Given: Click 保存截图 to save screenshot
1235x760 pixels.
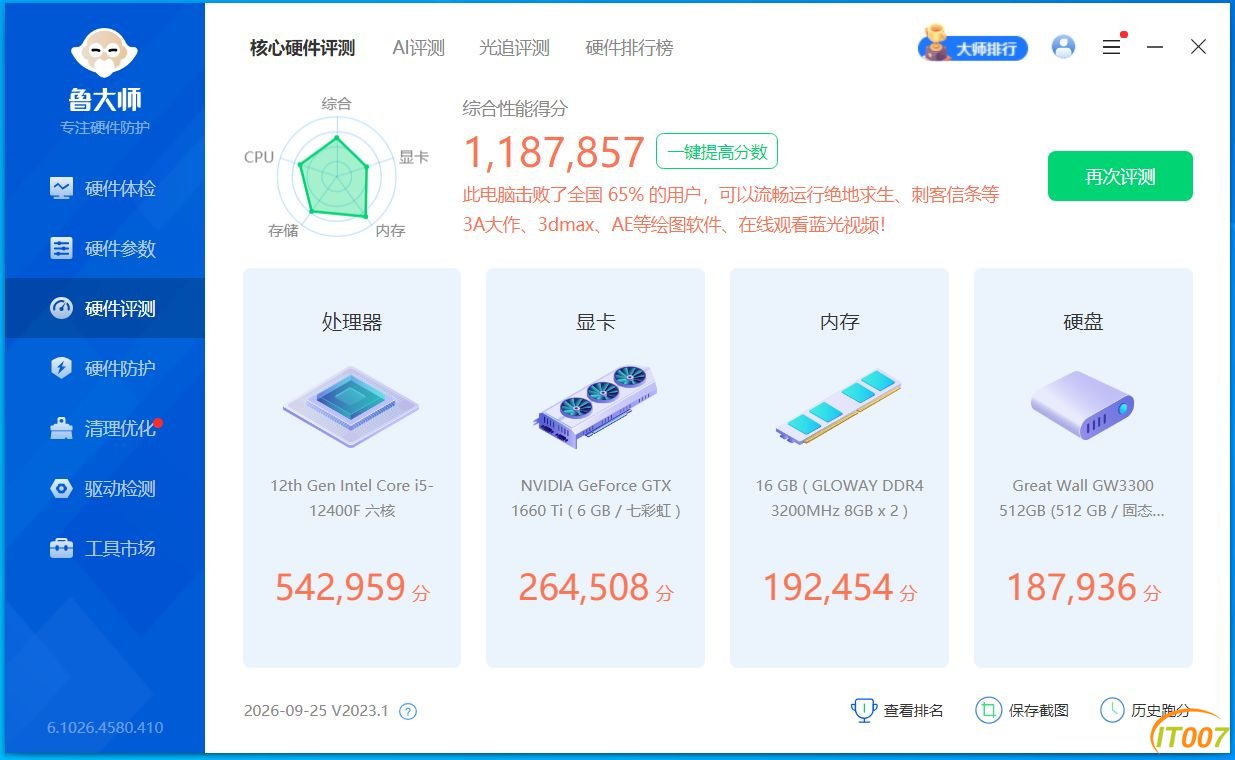Looking at the screenshot, I should click(x=1022, y=710).
